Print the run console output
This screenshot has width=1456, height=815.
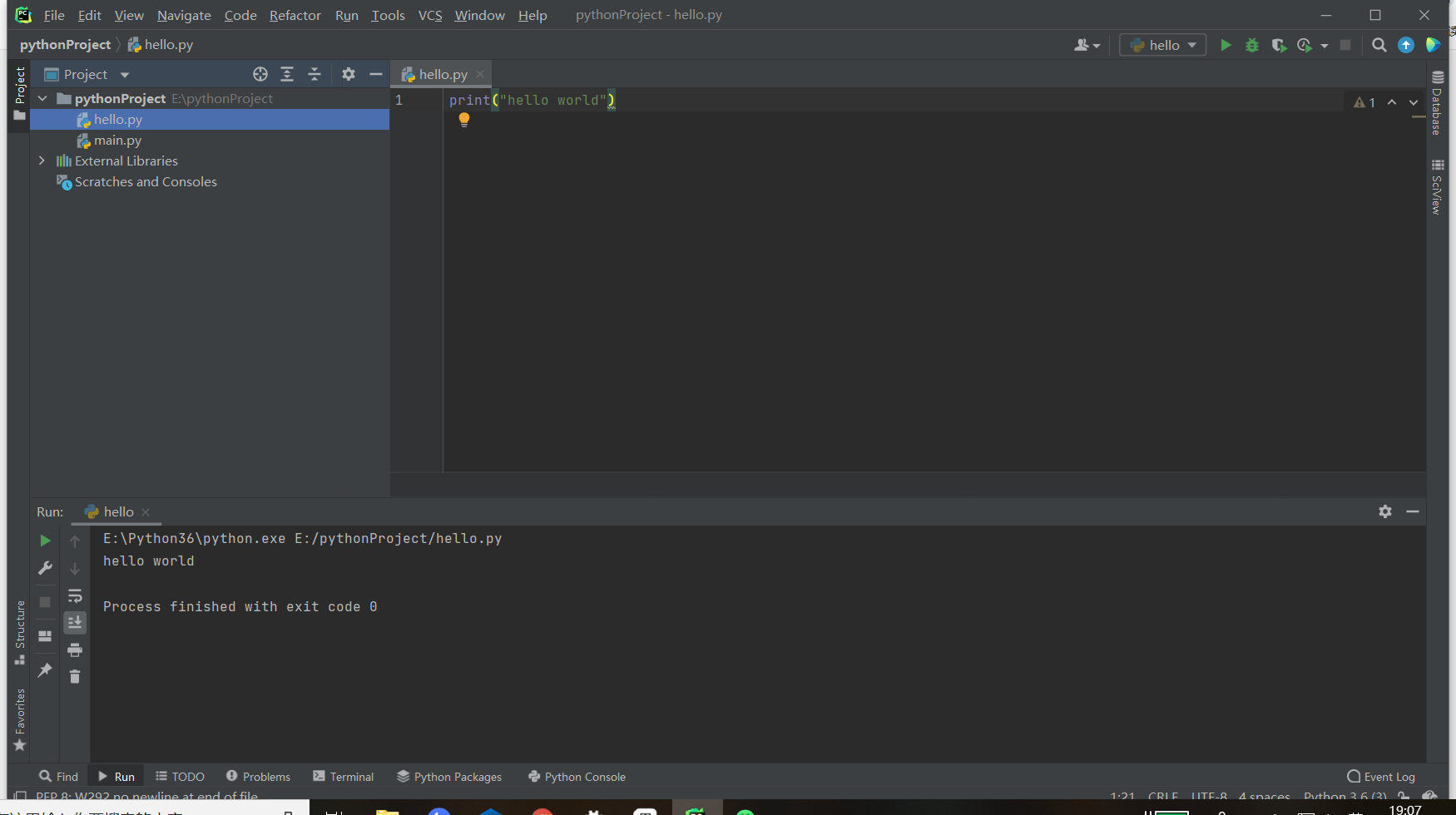tap(75, 650)
